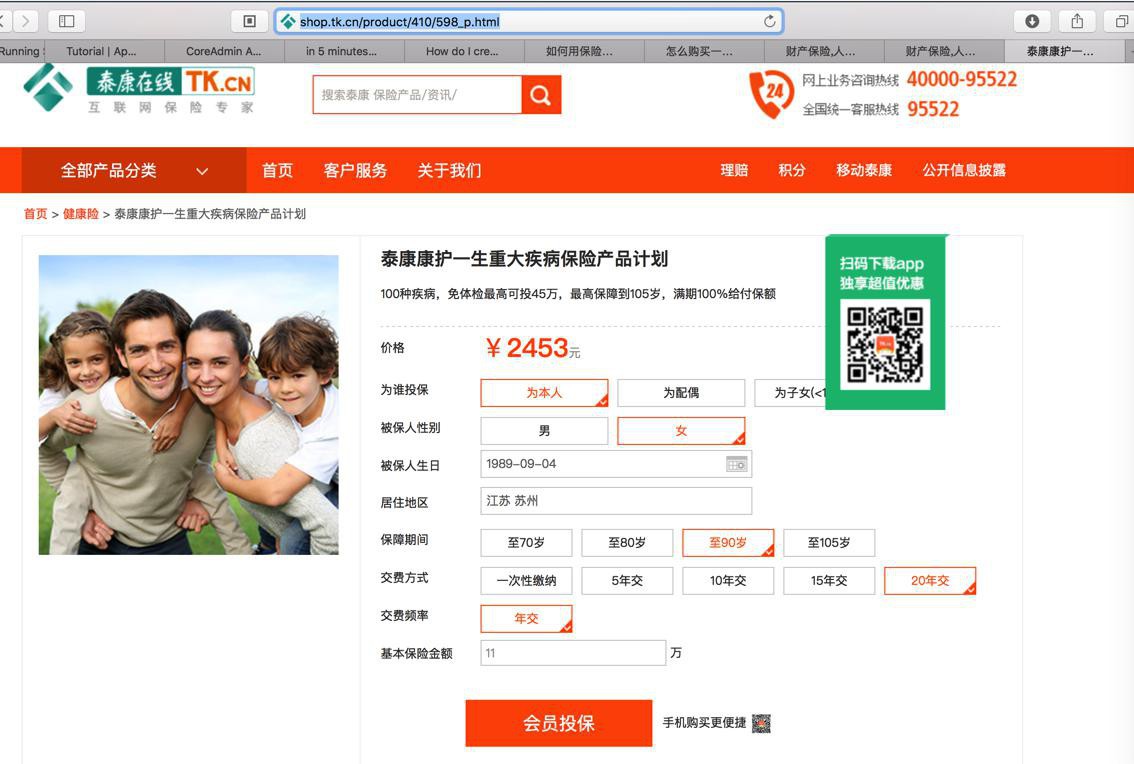Image resolution: width=1134 pixels, height=764 pixels.
Task: Select payment method 10年交
Action: [x=728, y=581]
